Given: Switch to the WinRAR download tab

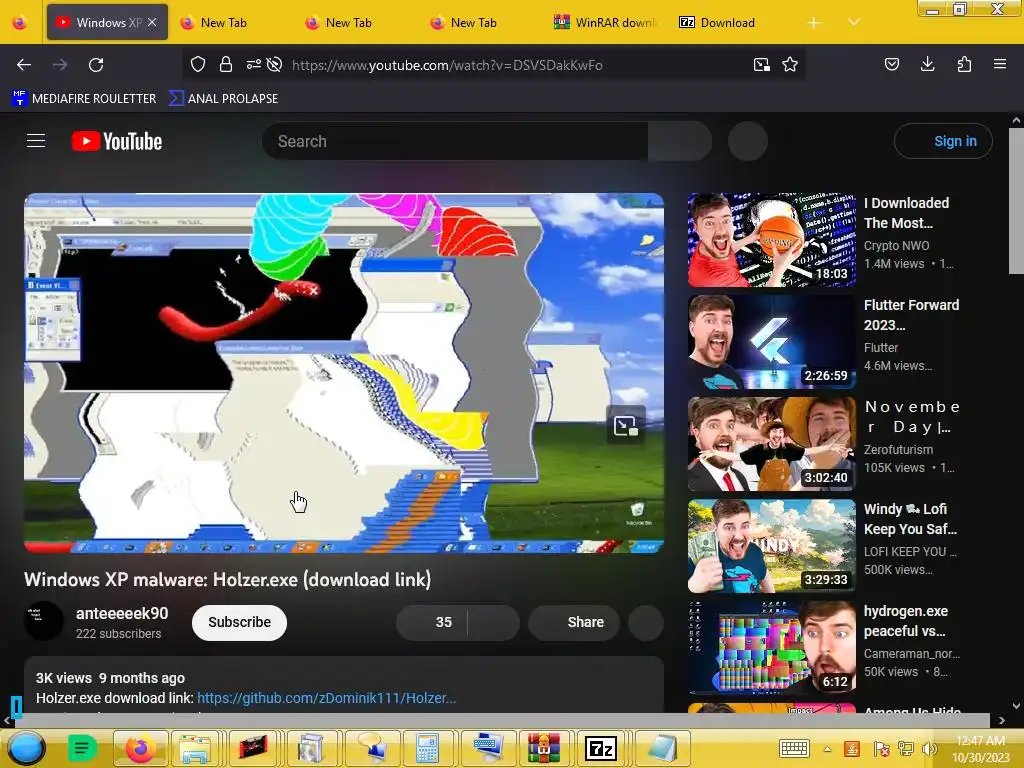Looking at the screenshot, I should 605,22.
